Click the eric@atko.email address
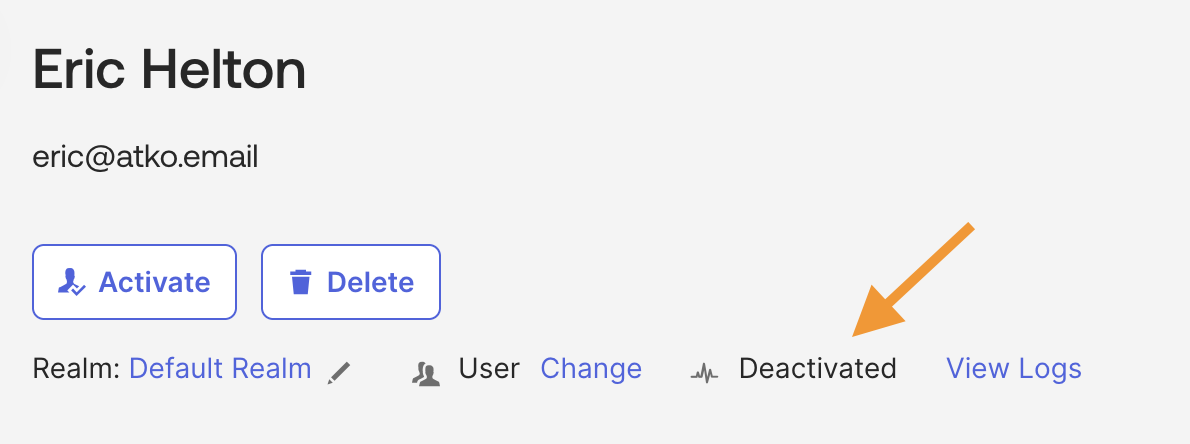1190x444 pixels. coord(146,157)
